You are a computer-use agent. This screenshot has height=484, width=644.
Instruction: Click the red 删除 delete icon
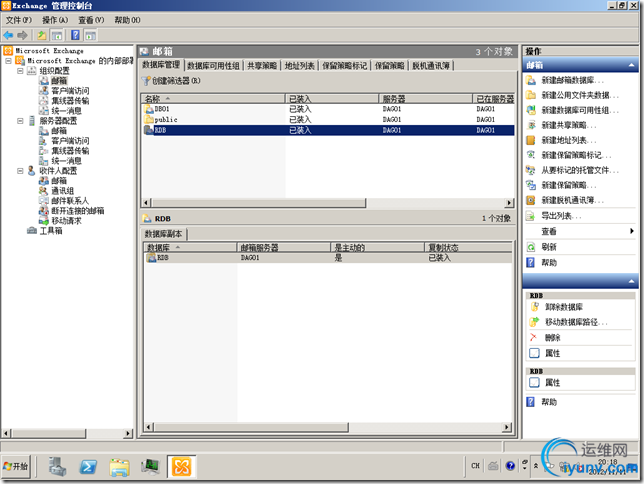pyautogui.click(x=534, y=337)
